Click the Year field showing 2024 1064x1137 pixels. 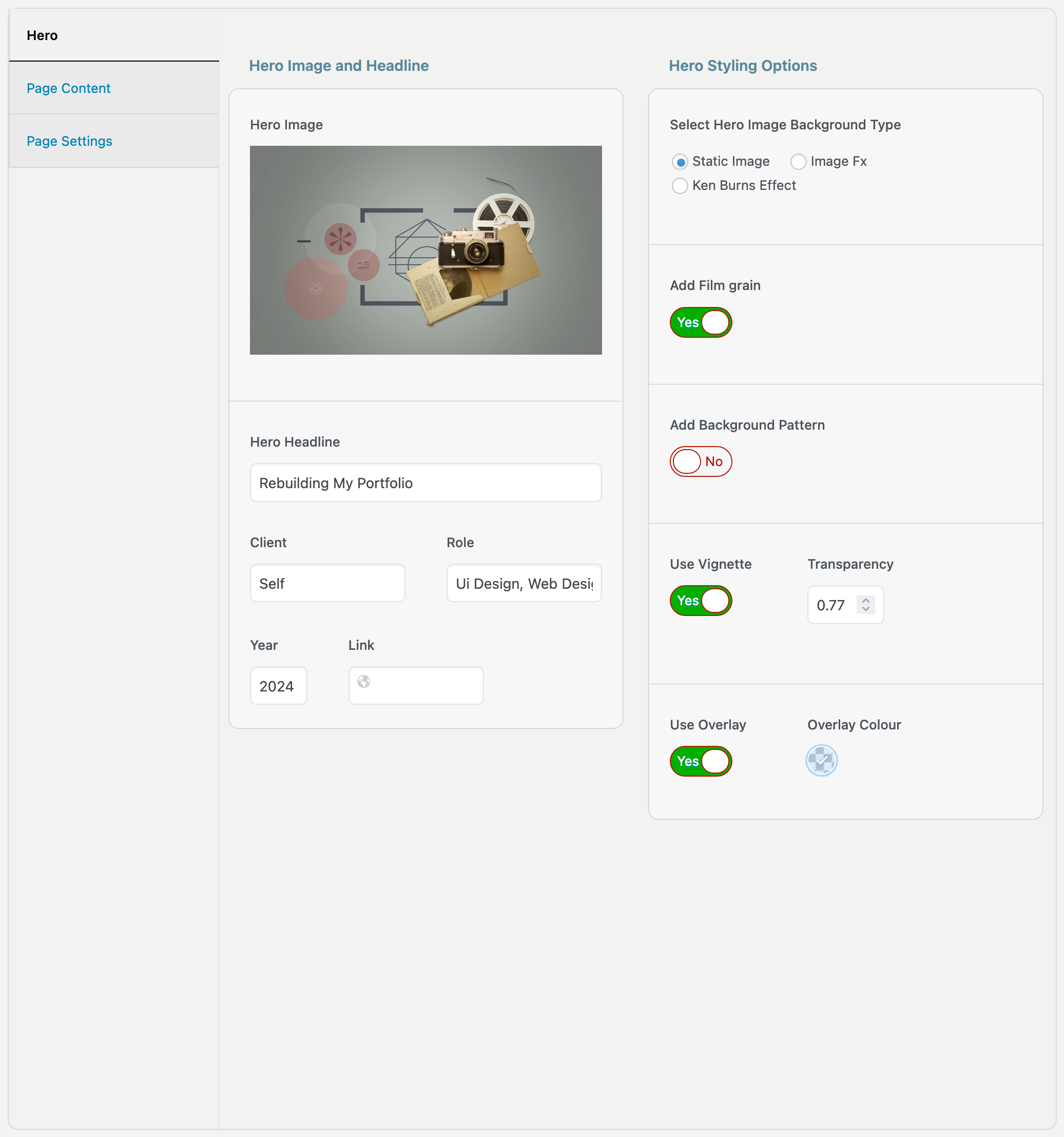click(278, 686)
